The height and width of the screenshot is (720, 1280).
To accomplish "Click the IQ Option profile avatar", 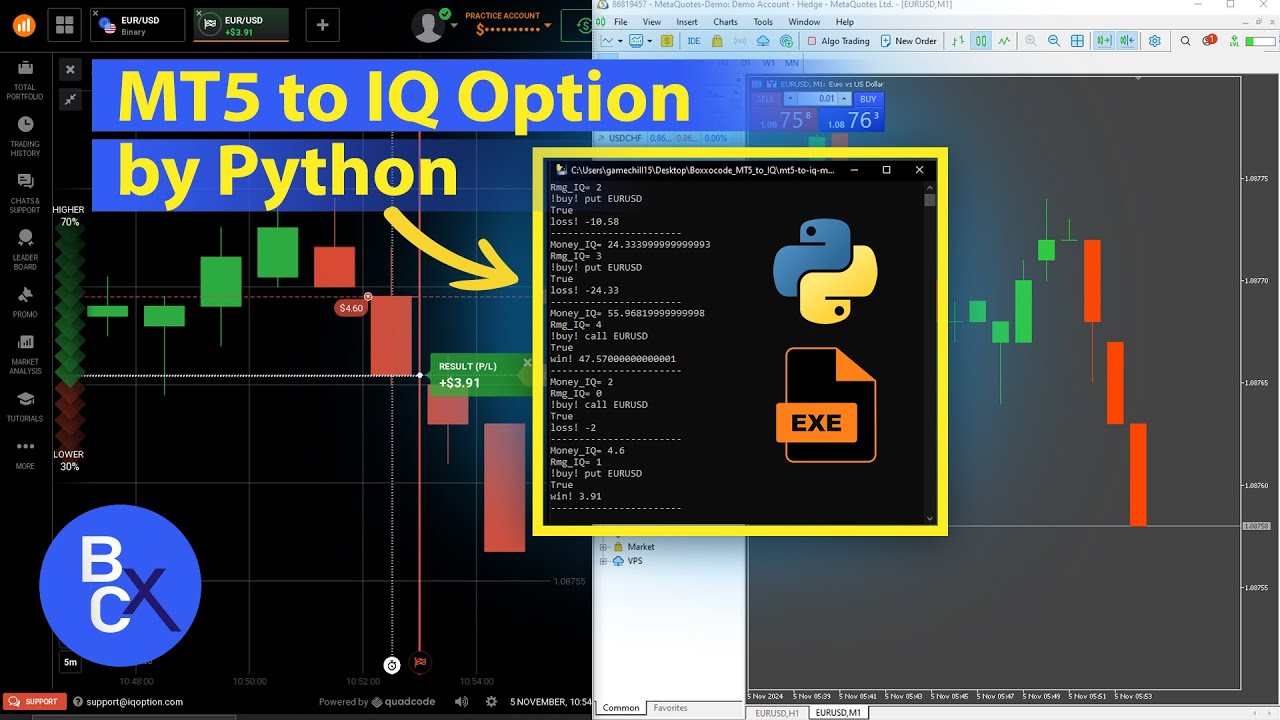I will tap(428, 25).
